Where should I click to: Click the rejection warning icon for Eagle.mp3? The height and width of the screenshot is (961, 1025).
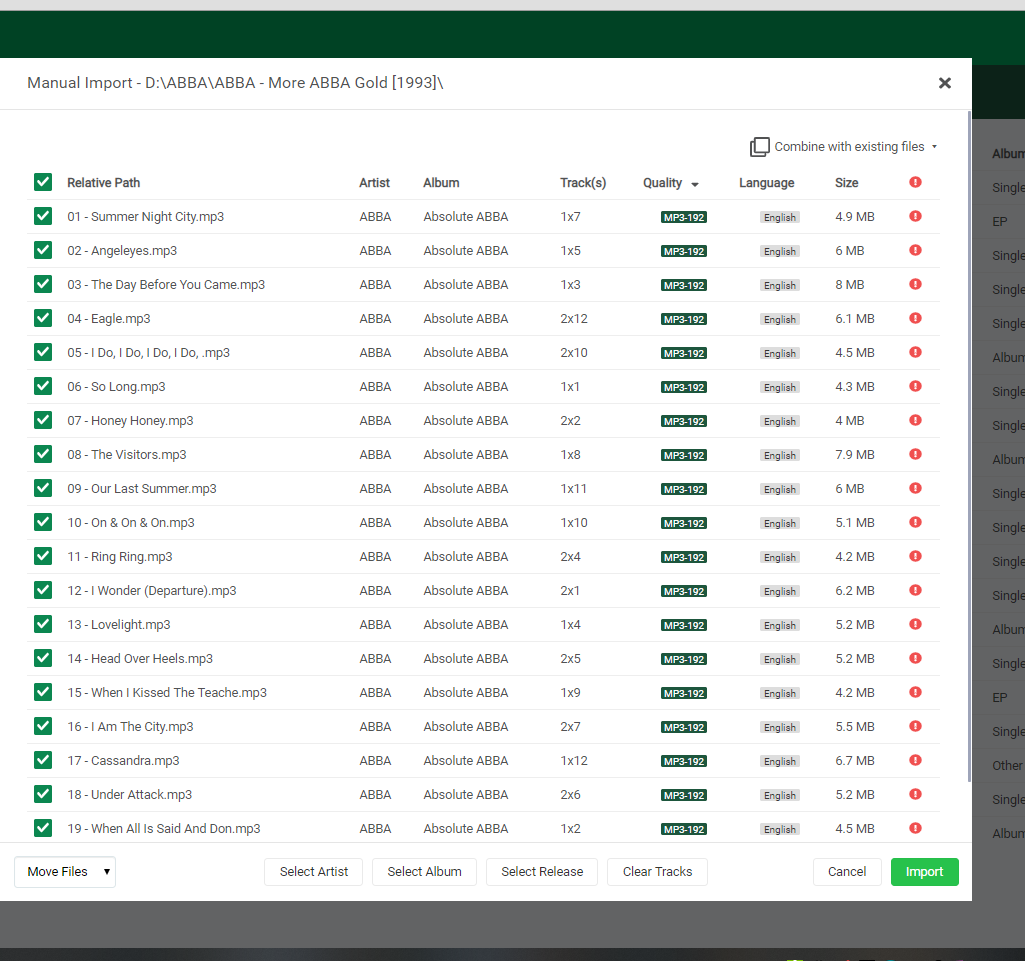tap(915, 318)
